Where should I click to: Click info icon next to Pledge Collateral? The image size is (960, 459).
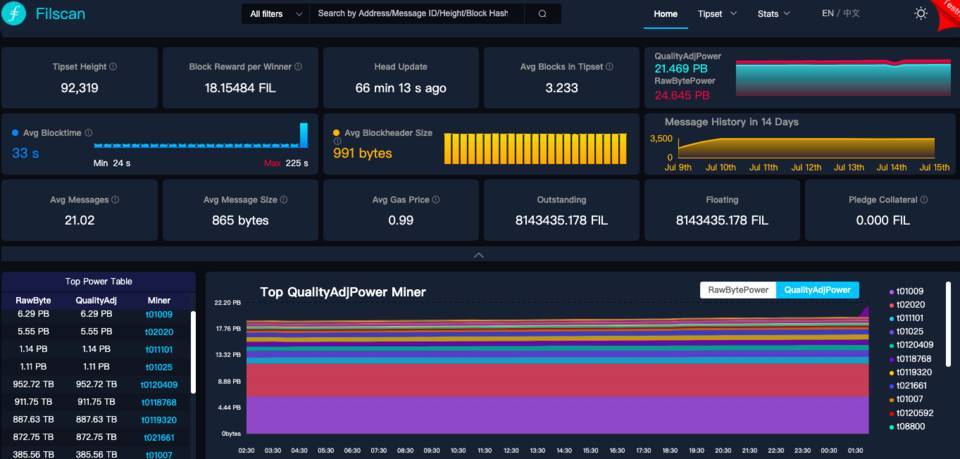tap(923, 200)
